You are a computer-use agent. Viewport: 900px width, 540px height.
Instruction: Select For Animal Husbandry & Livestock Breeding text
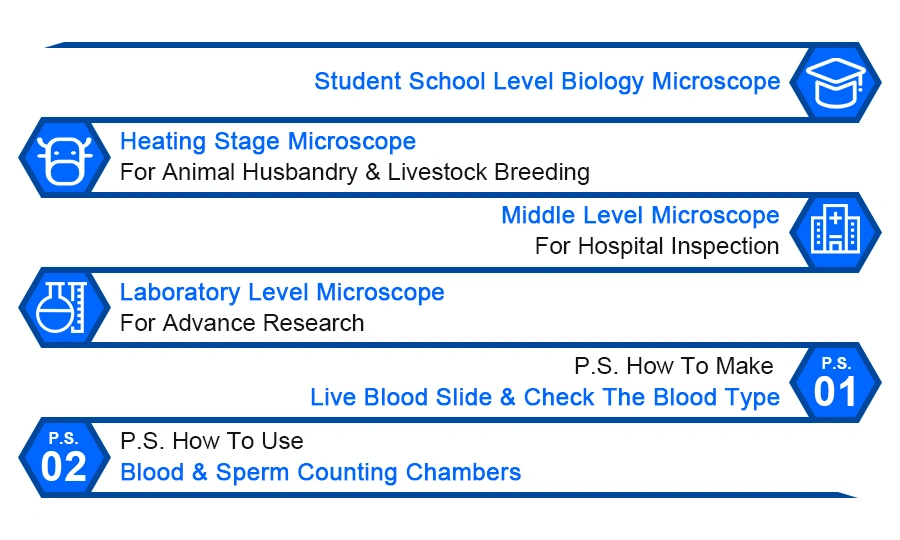(355, 172)
